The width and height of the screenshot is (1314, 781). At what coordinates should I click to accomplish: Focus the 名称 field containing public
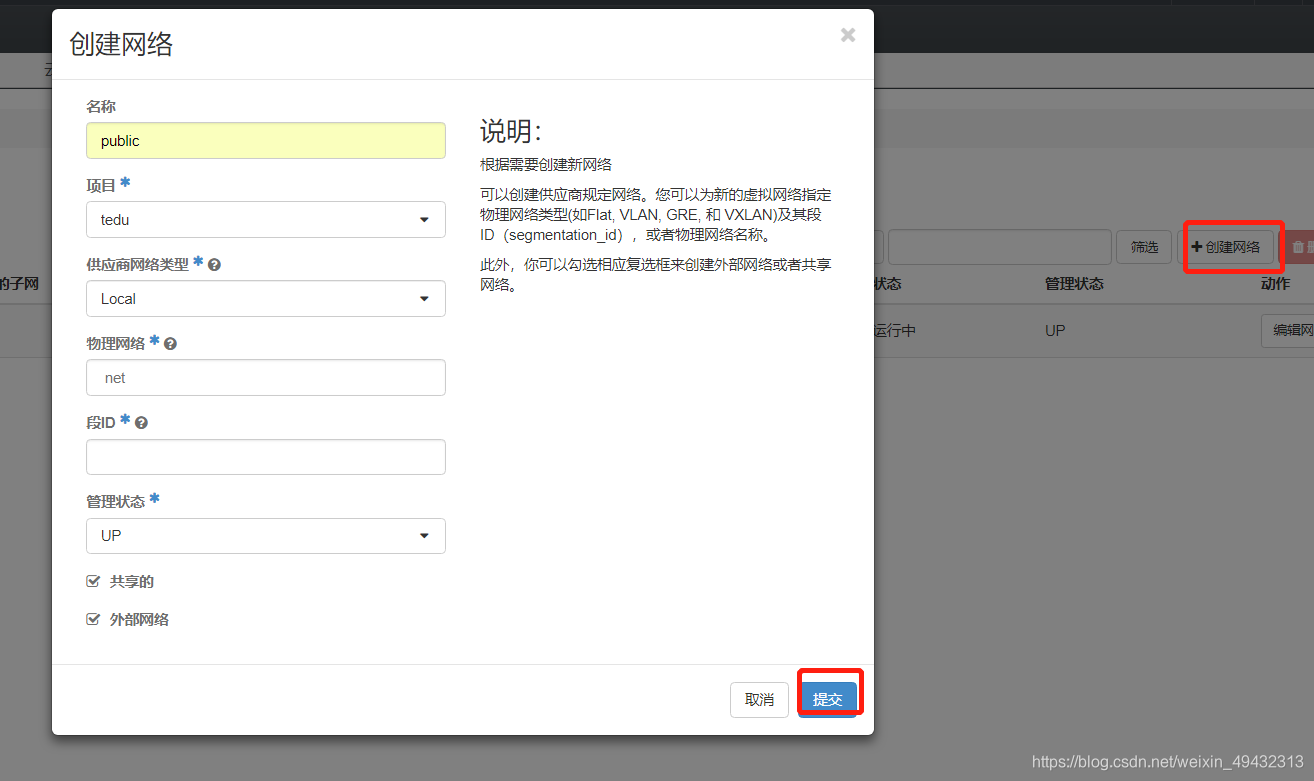[x=266, y=140]
